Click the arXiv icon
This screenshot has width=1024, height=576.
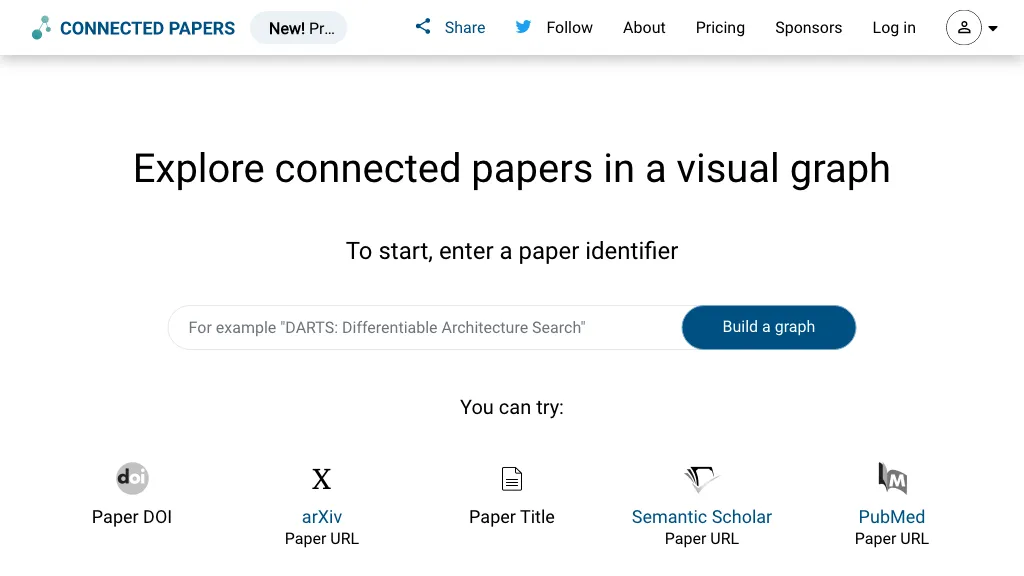[321, 478]
